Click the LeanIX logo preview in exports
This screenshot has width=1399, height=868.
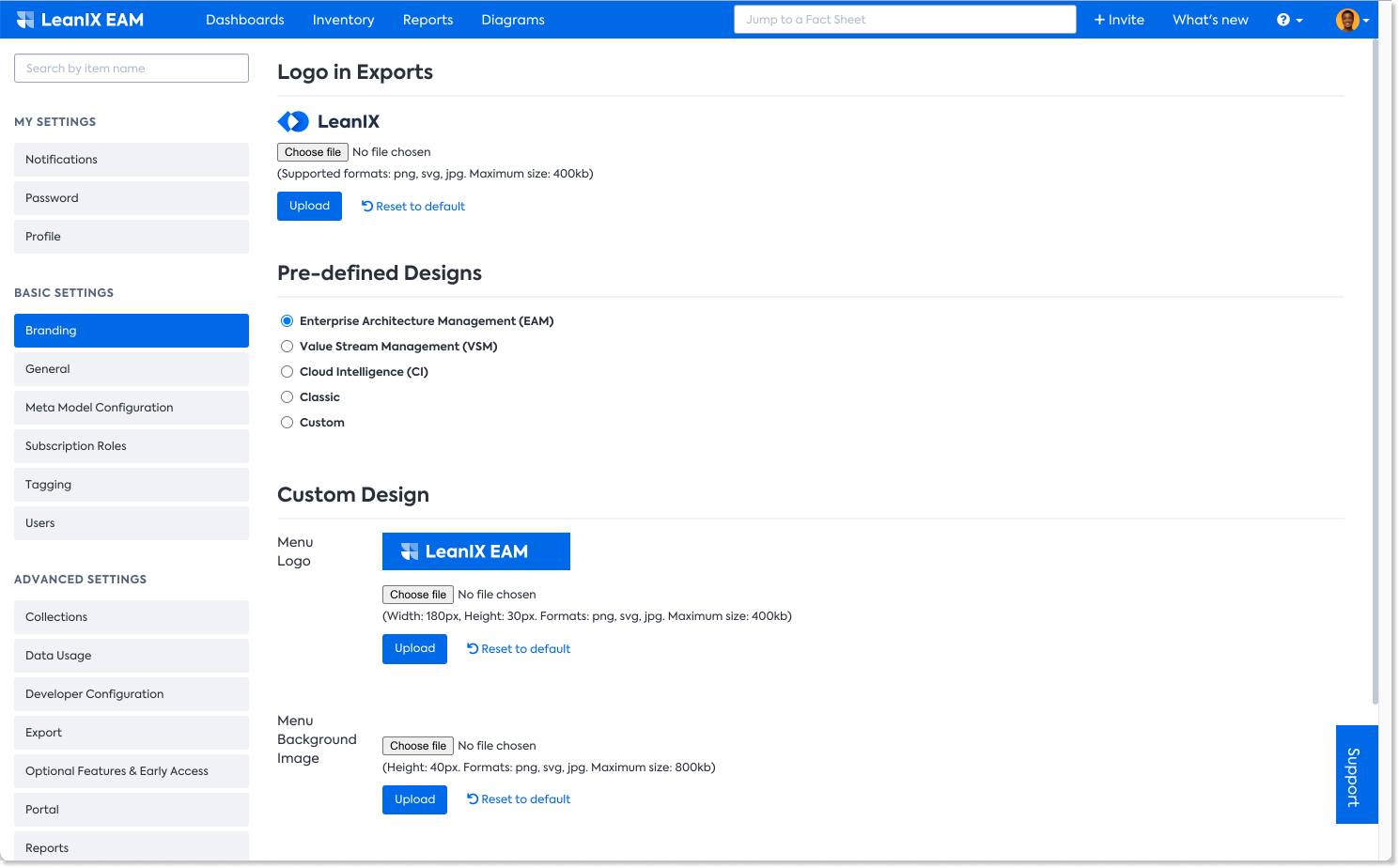click(329, 121)
